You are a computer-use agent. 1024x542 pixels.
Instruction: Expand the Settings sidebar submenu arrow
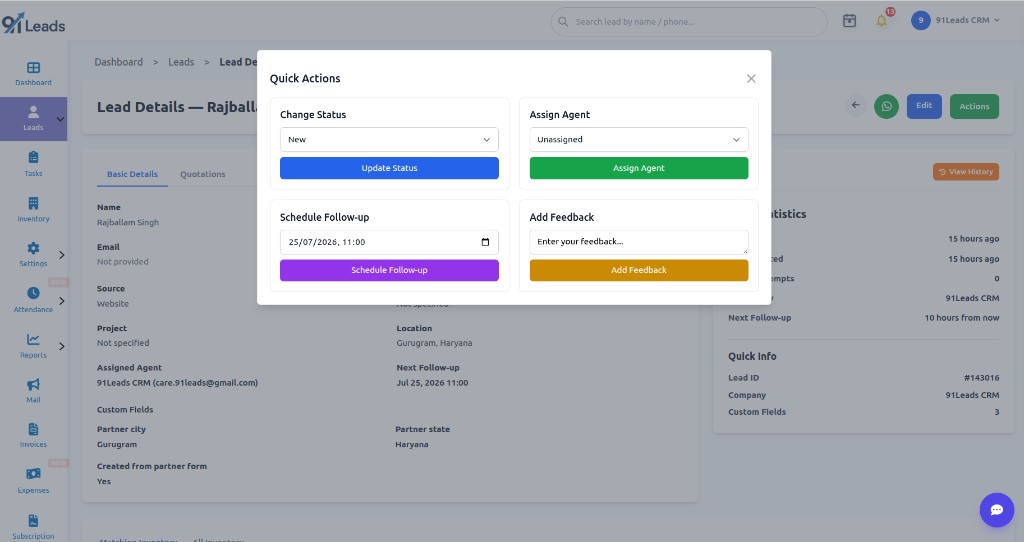point(61,255)
